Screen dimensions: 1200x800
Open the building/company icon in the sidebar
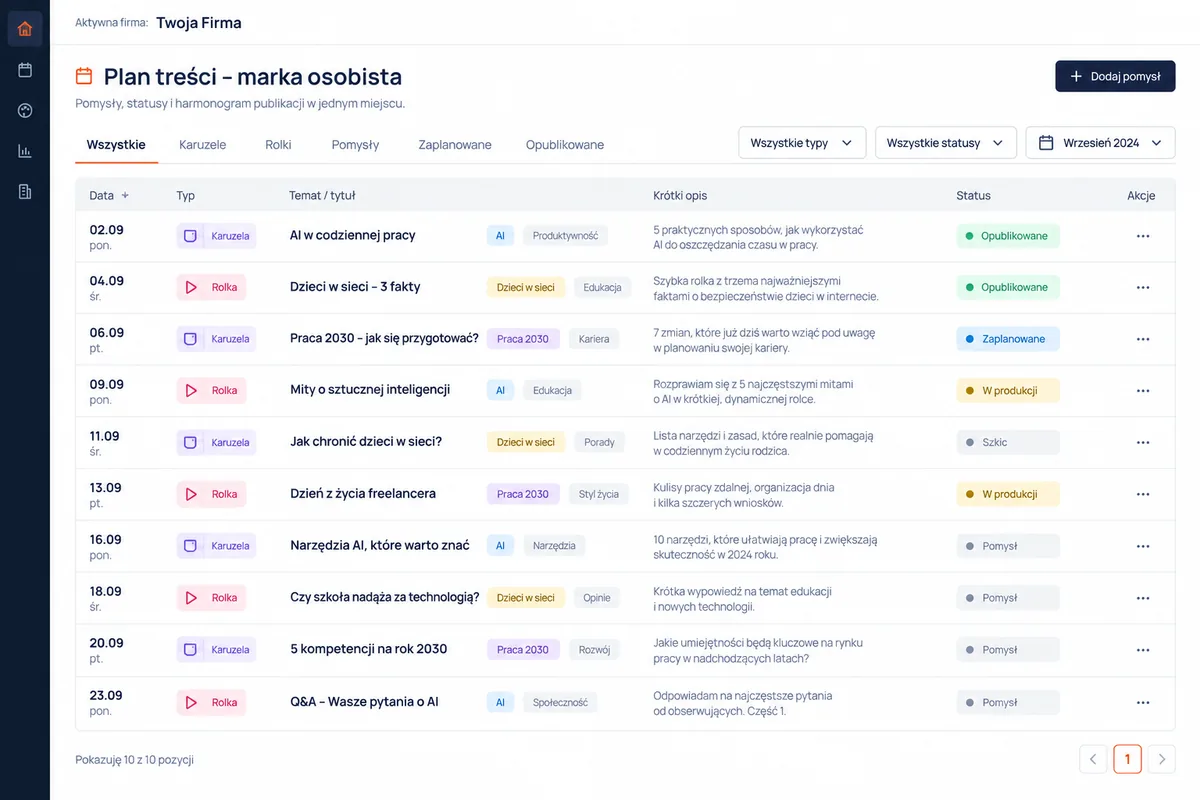click(25, 191)
